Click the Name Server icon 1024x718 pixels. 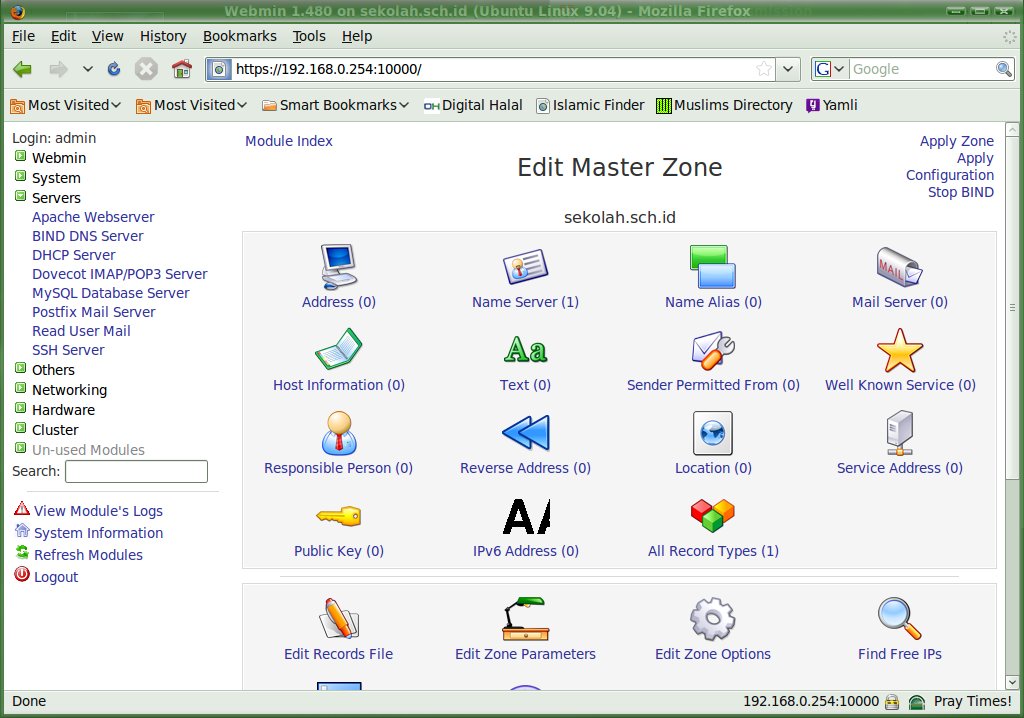(525, 267)
